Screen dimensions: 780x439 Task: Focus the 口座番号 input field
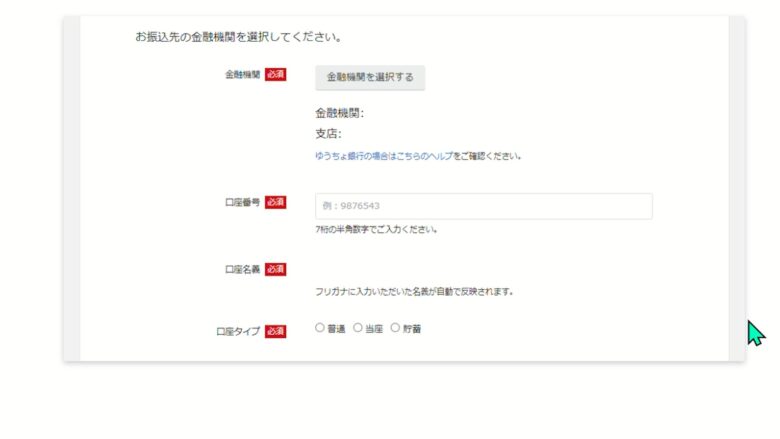[x=483, y=206]
